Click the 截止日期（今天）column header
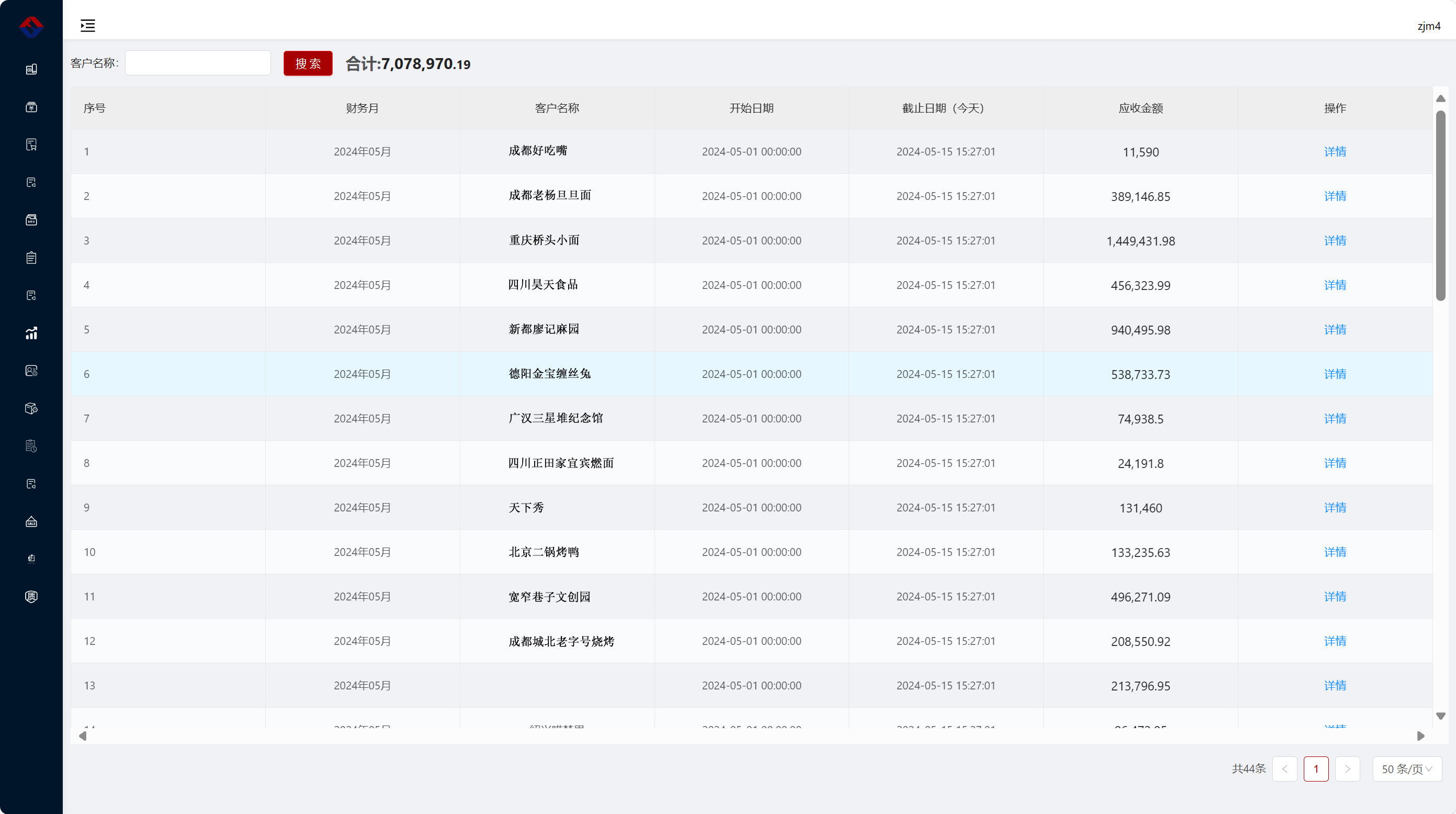 [x=945, y=108]
